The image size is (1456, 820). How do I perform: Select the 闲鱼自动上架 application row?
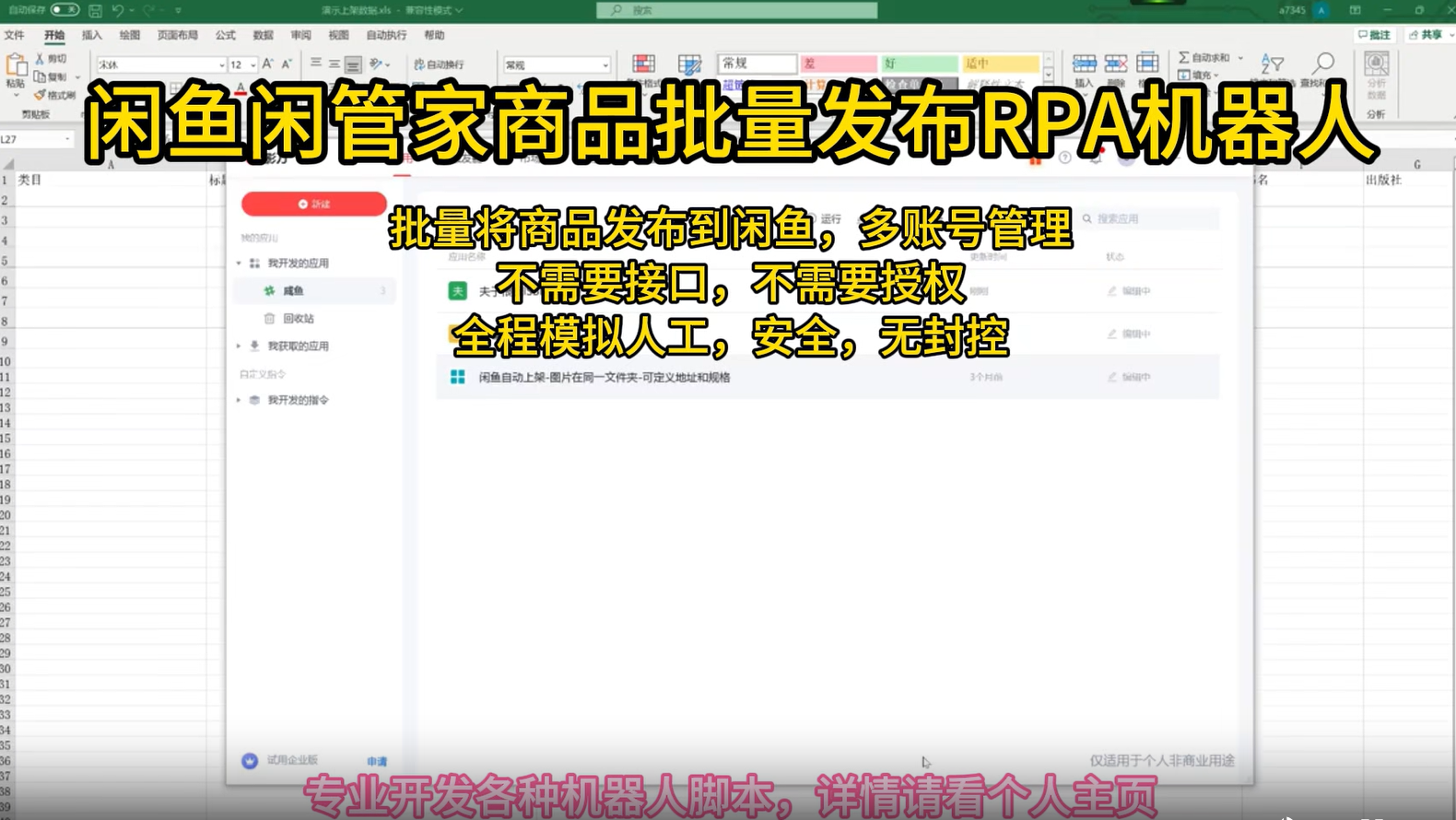[x=828, y=377]
